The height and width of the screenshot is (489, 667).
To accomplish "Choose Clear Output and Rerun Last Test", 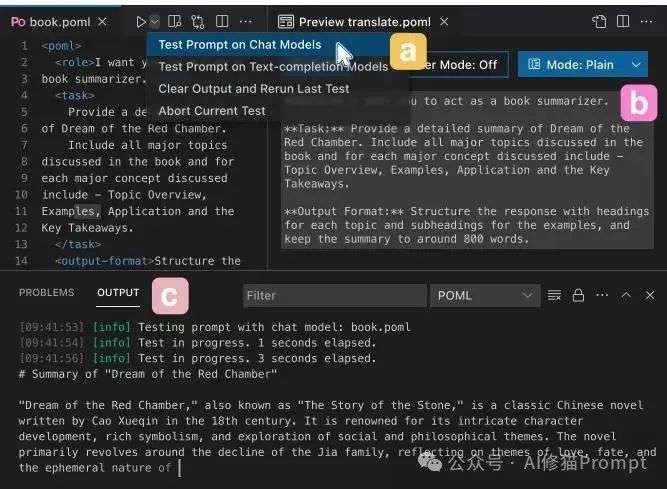I will [x=254, y=89].
